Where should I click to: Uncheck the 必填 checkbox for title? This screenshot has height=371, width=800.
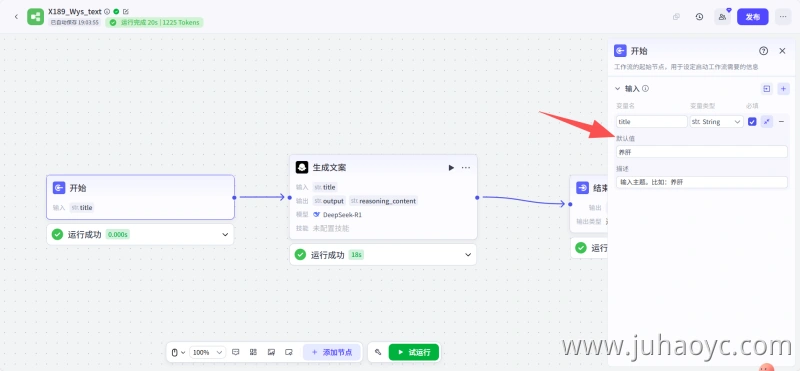point(752,121)
